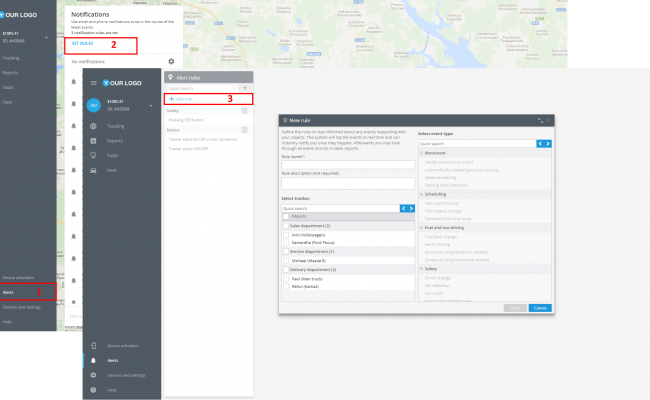Select the Geofence entrance or exit event

449,162
